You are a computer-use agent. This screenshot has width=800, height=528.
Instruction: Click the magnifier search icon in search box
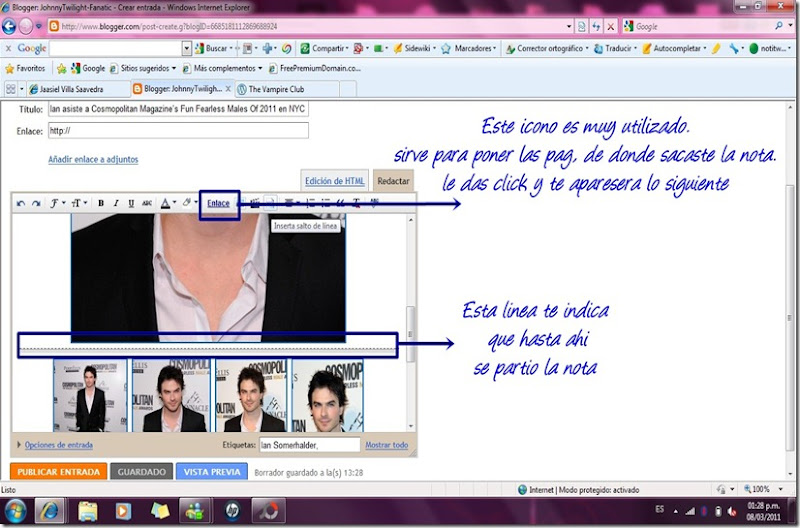(779, 26)
